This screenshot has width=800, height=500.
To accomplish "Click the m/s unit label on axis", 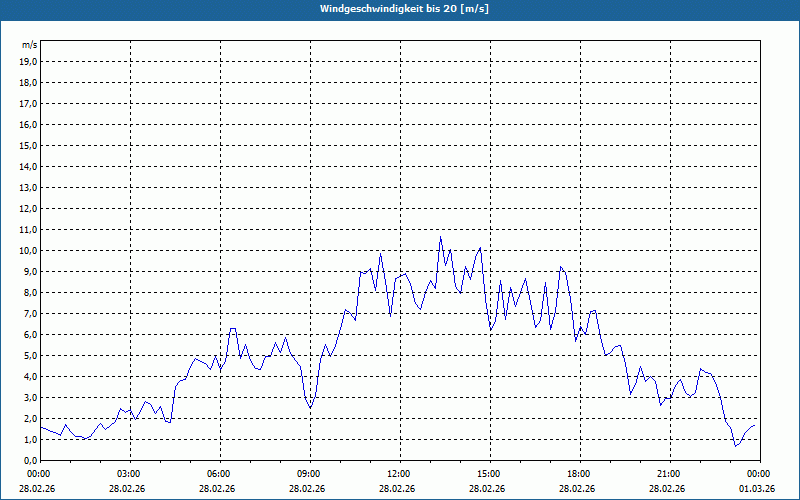I will (x=30, y=45).
